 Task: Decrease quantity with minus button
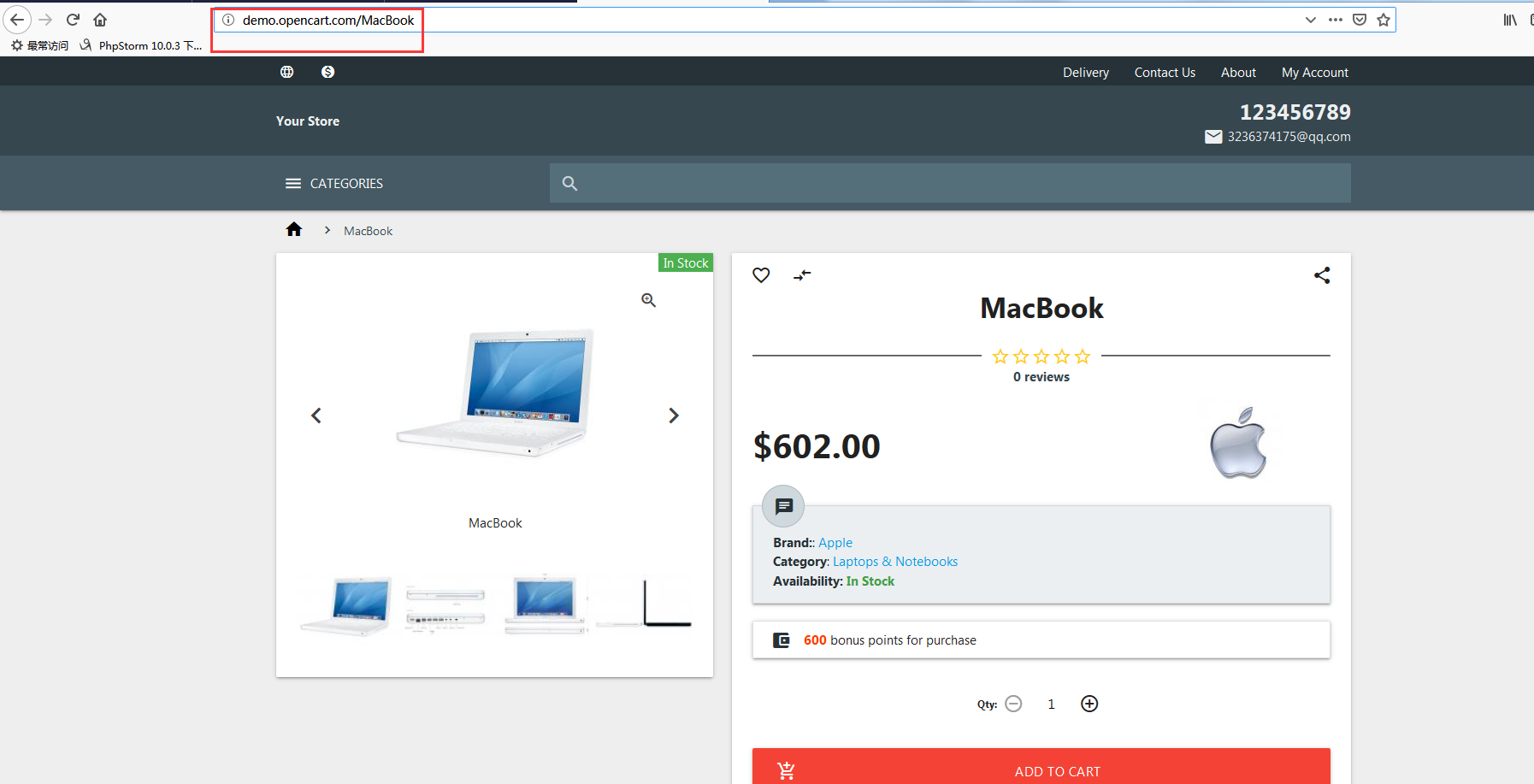point(1013,704)
